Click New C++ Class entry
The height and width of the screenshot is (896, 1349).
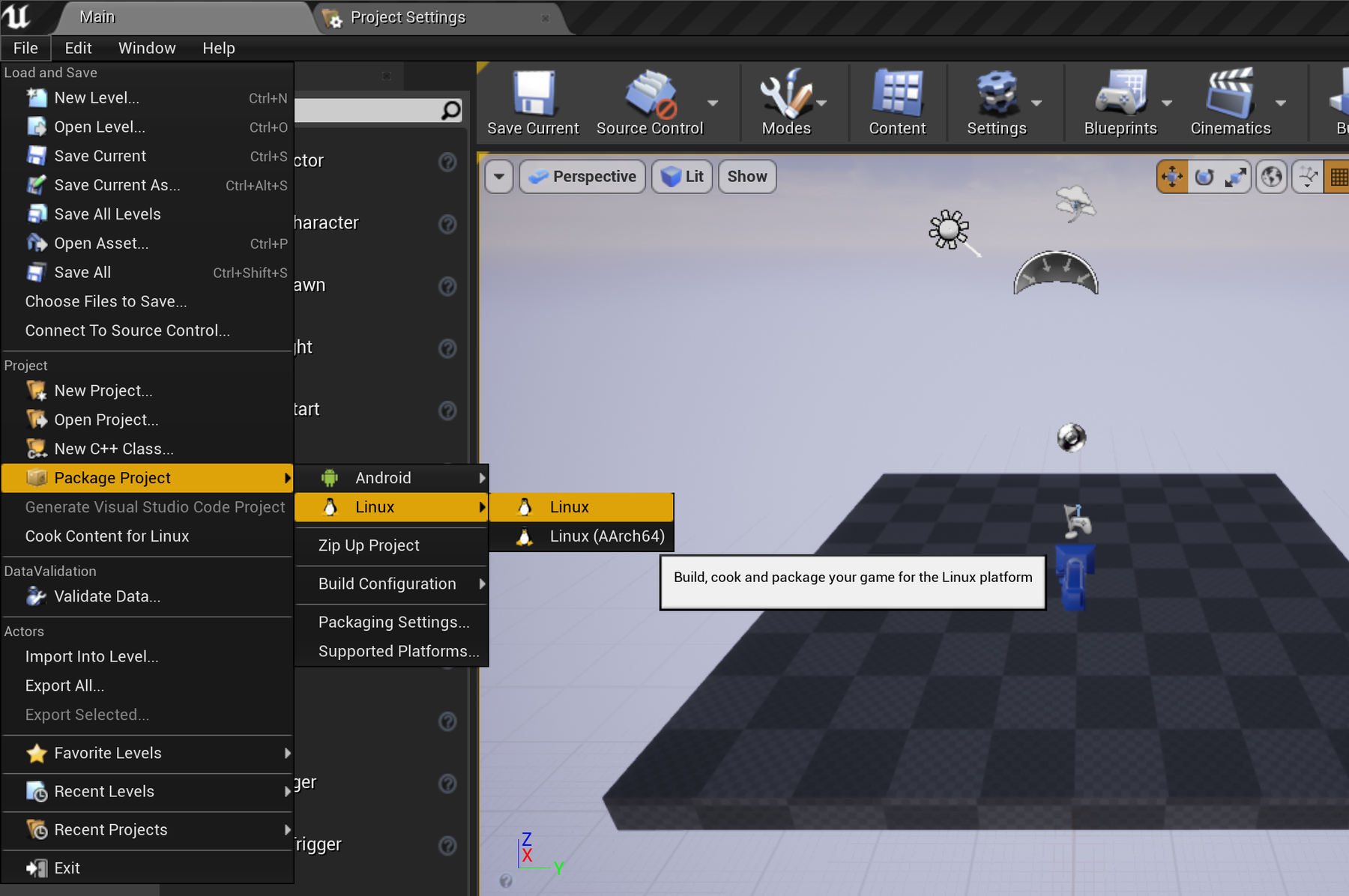(147, 449)
